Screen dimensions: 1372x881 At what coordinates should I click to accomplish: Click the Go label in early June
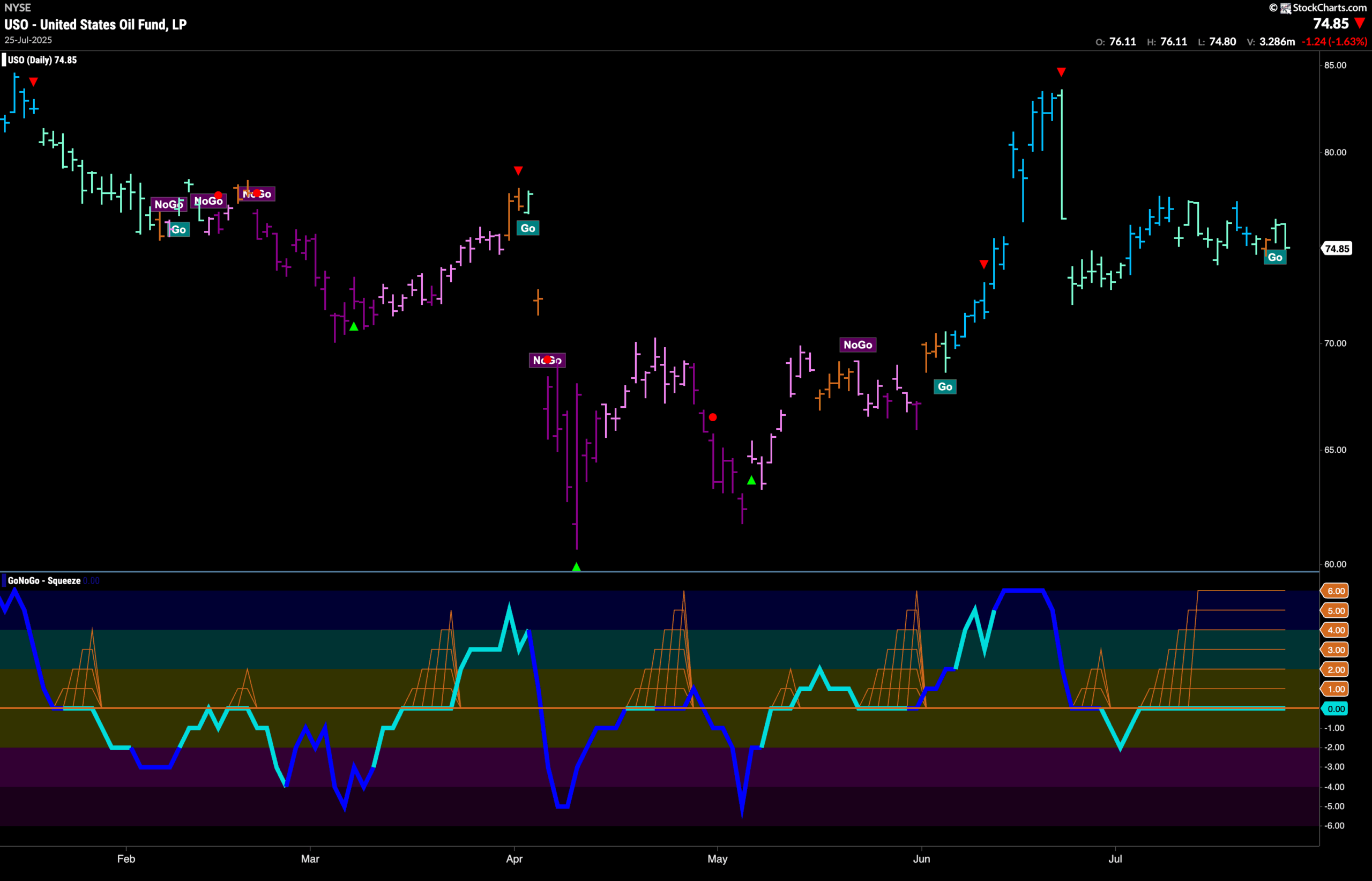click(x=945, y=387)
